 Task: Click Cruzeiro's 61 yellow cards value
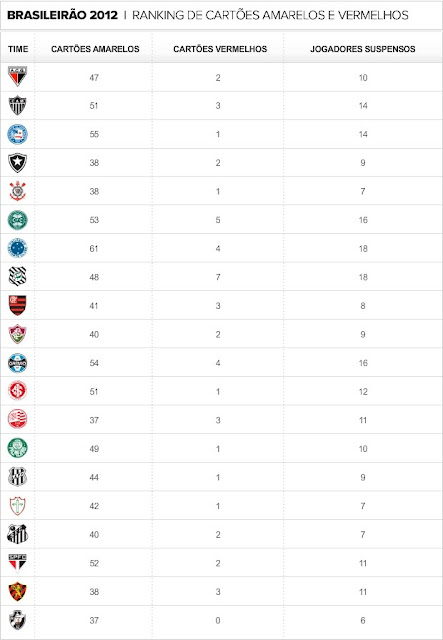(x=94, y=249)
